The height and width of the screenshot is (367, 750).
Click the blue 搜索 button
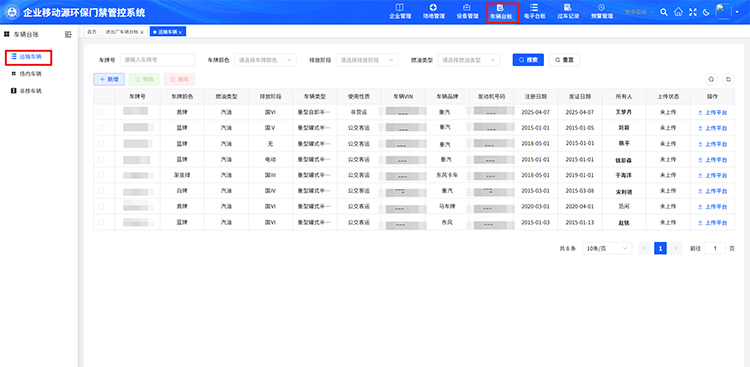528,60
